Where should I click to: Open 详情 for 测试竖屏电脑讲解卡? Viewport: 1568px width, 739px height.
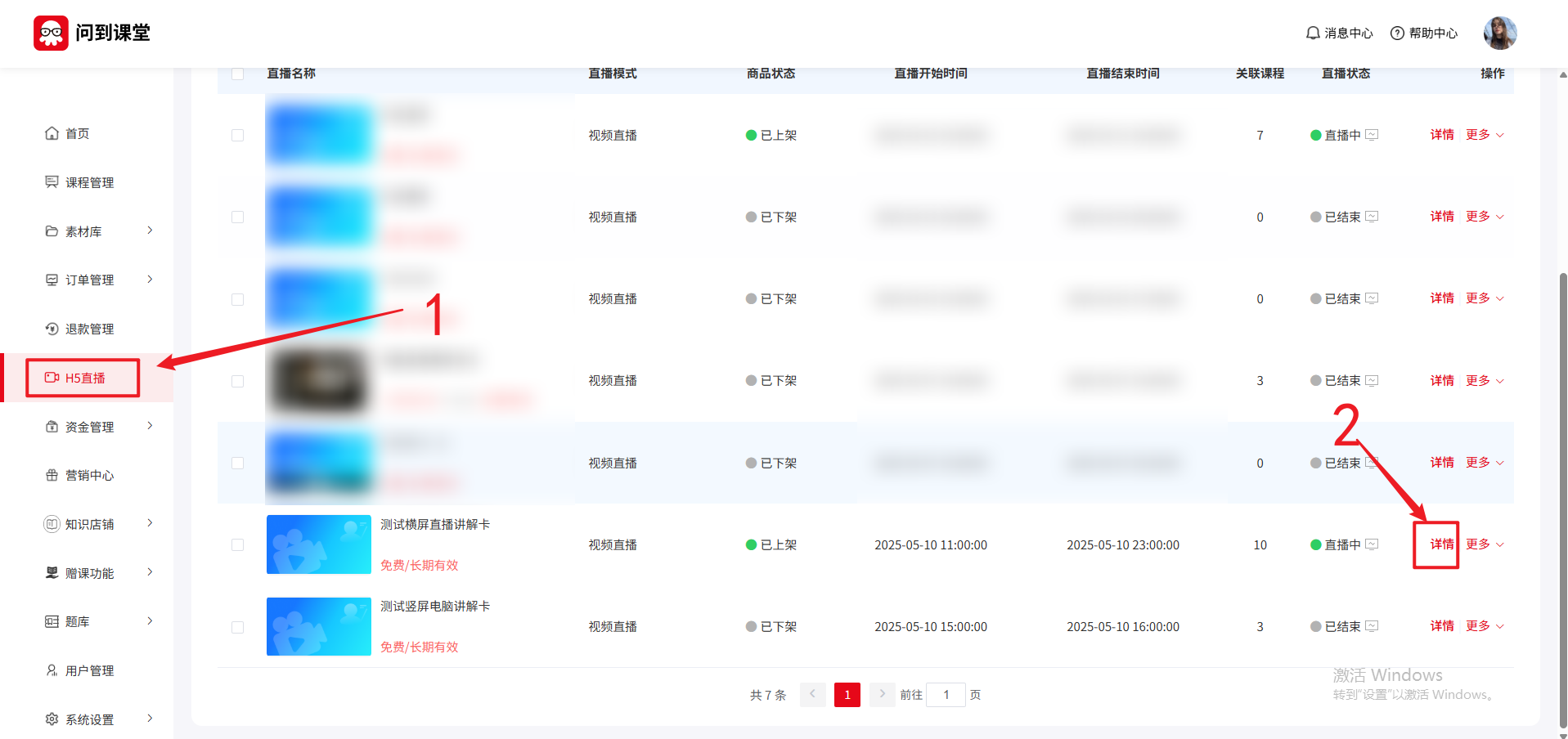[x=1441, y=626]
